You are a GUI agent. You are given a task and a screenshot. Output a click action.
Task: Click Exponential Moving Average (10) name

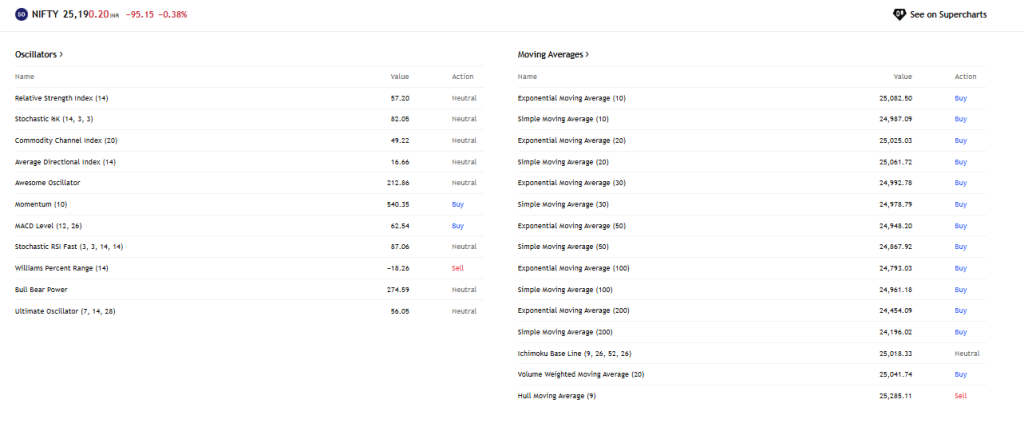pos(571,98)
